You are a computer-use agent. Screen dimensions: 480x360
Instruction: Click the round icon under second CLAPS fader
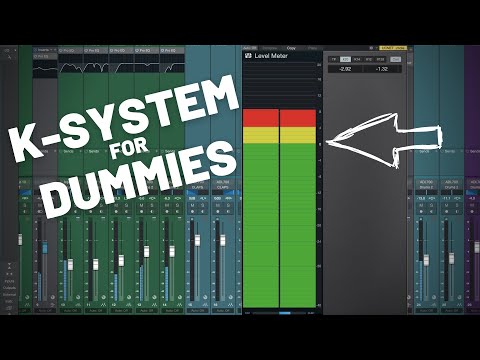[x=230, y=297]
